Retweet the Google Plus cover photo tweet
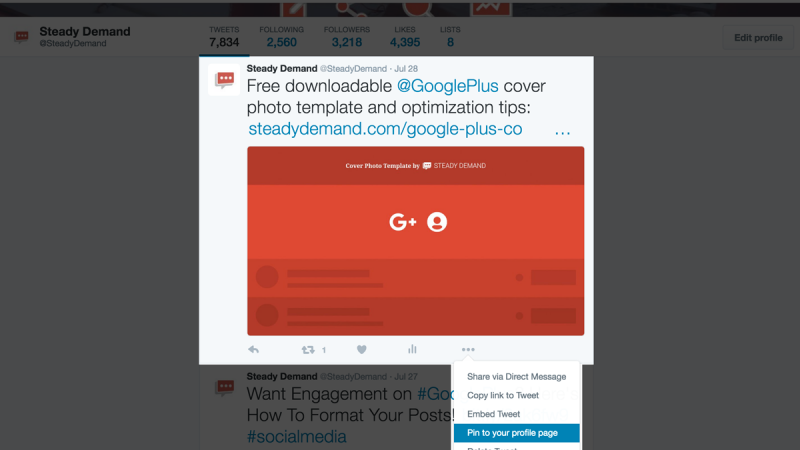 pyautogui.click(x=308, y=349)
